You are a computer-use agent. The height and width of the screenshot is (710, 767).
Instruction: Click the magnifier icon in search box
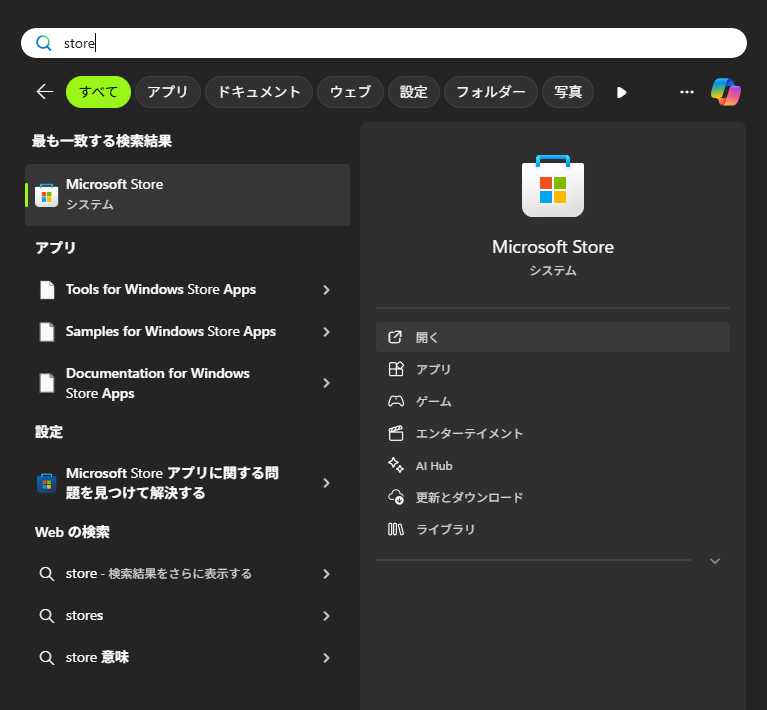click(x=44, y=43)
